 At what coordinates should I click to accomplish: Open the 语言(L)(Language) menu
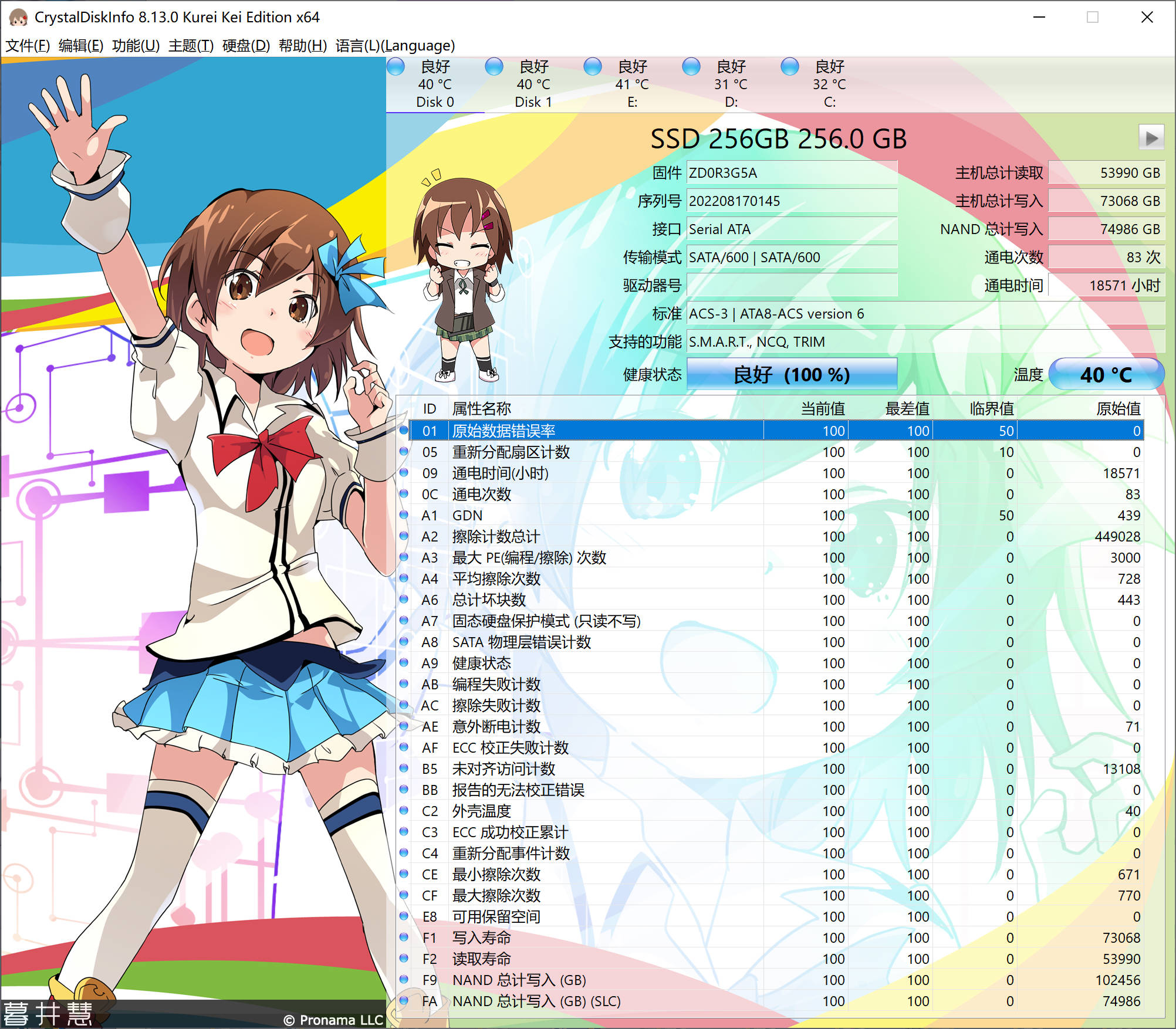(395, 45)
